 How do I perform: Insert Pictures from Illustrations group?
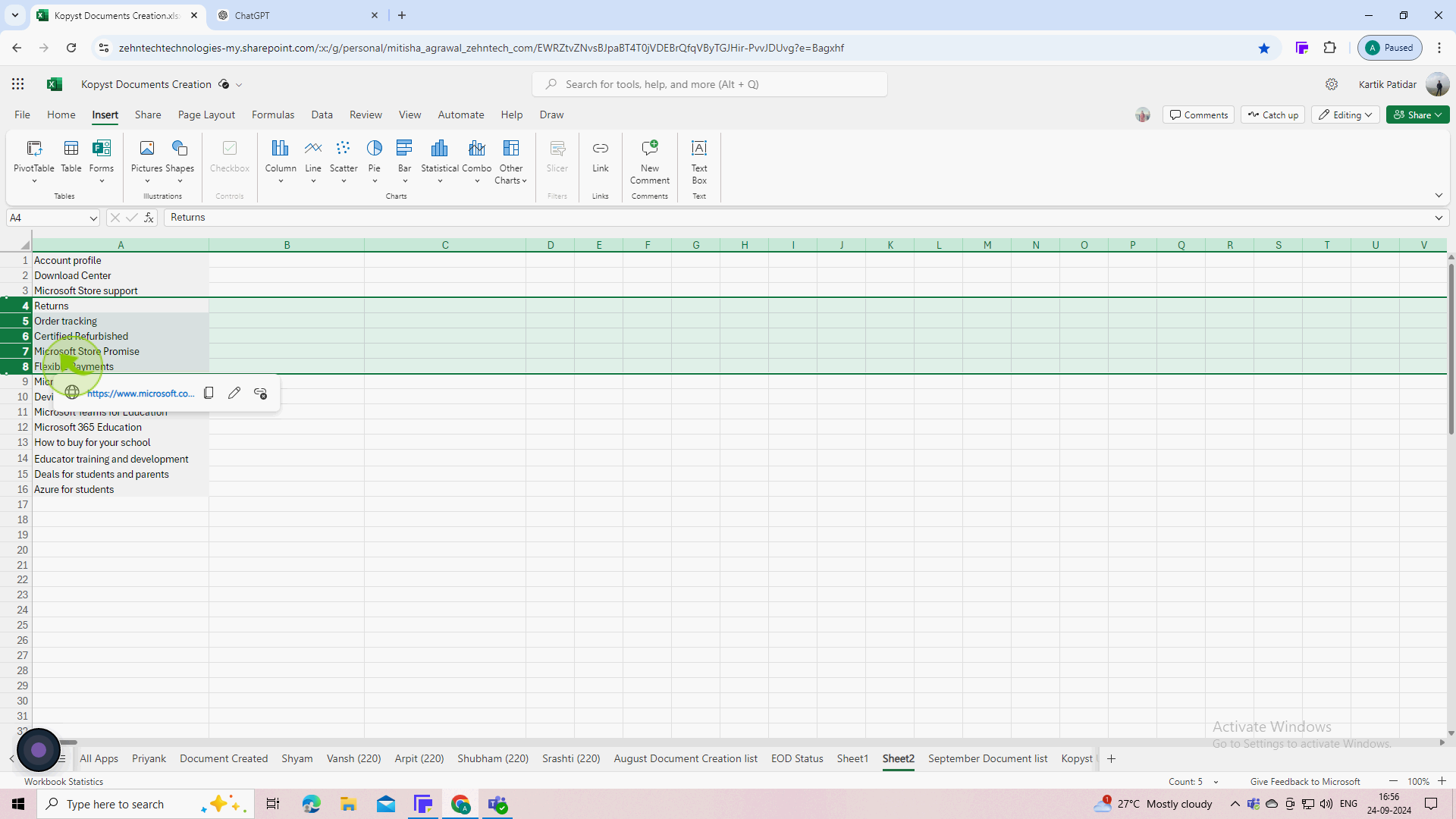tap(146, 161)
